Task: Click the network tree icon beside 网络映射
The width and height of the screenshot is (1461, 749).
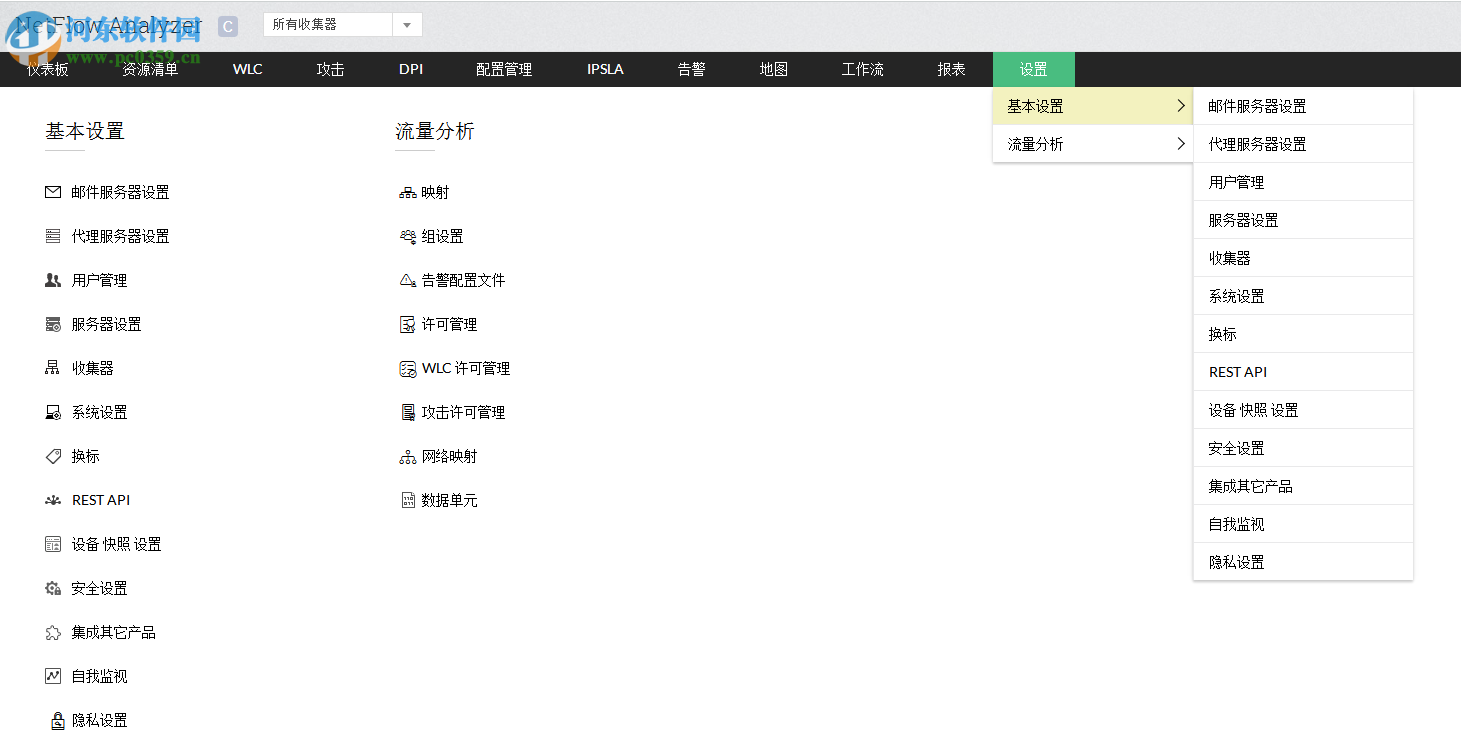Action: point(408,456)
